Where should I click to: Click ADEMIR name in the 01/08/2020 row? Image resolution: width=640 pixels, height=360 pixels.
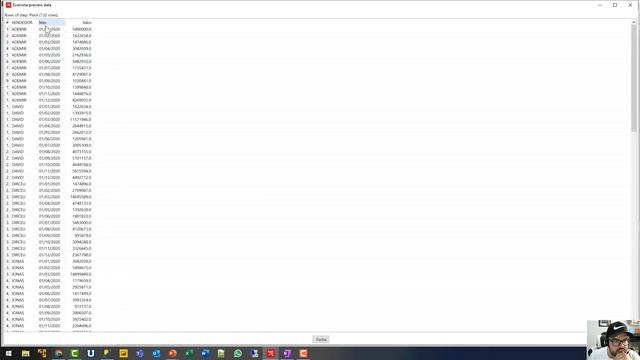(19, 74)
